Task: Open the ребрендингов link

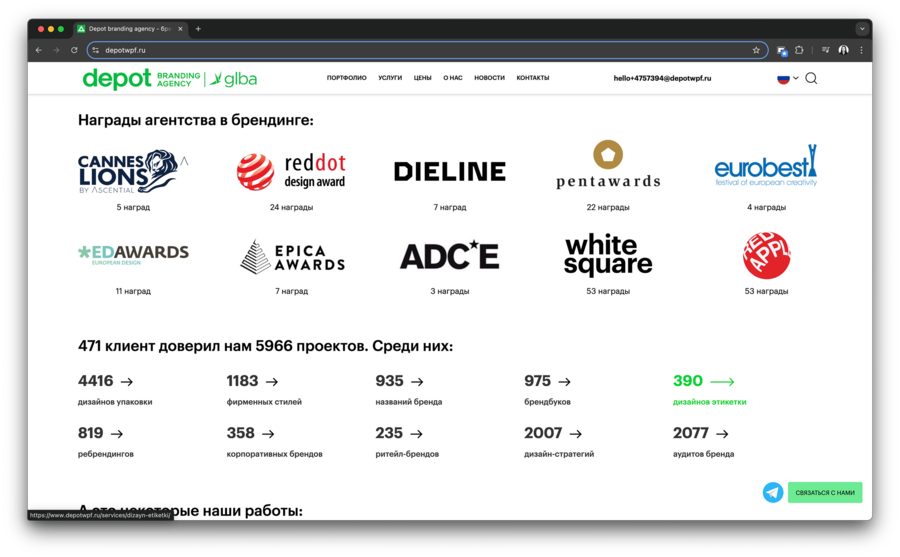Action: (106, 454)
